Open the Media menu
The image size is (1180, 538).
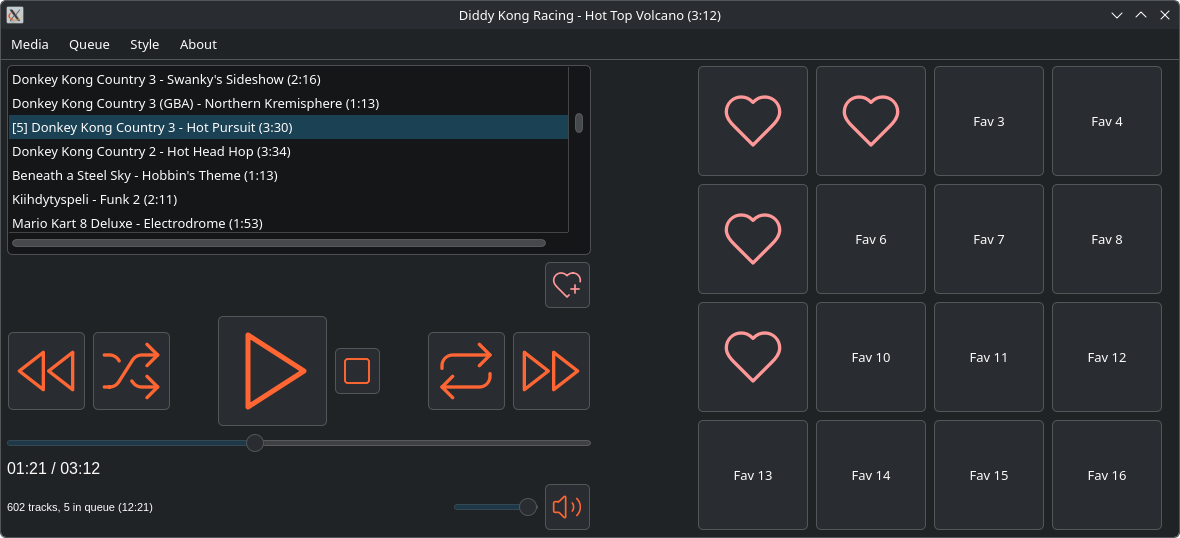click(30, 44)
